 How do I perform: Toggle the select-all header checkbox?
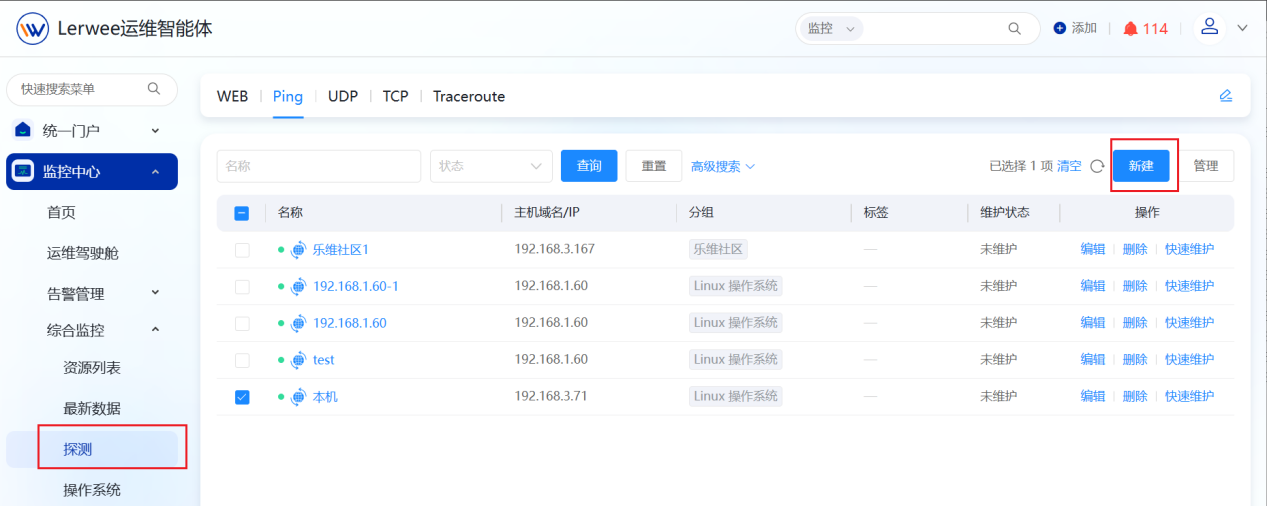pyautogui.click(x=242, y=213)
